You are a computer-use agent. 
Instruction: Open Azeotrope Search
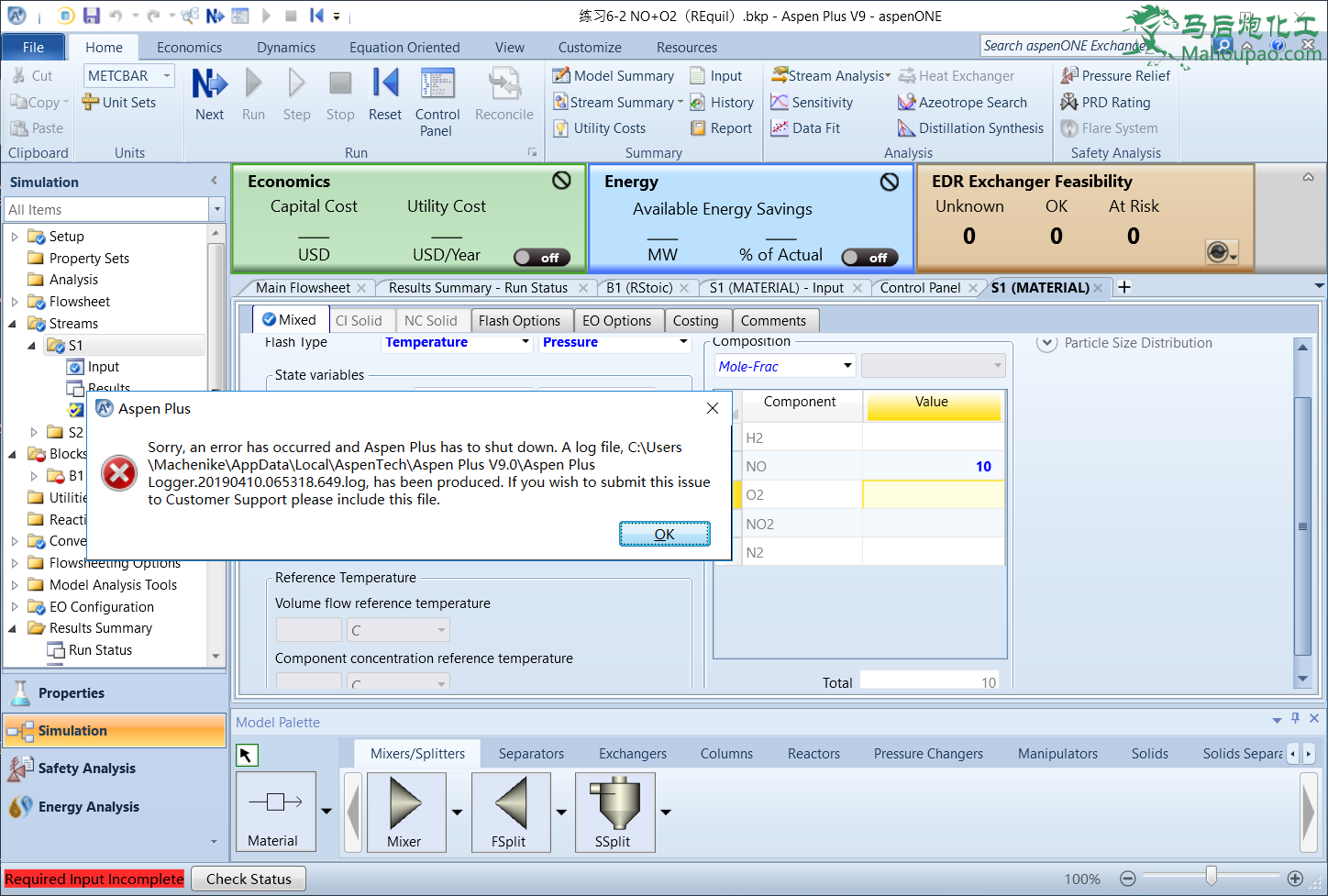click(962, 103)
